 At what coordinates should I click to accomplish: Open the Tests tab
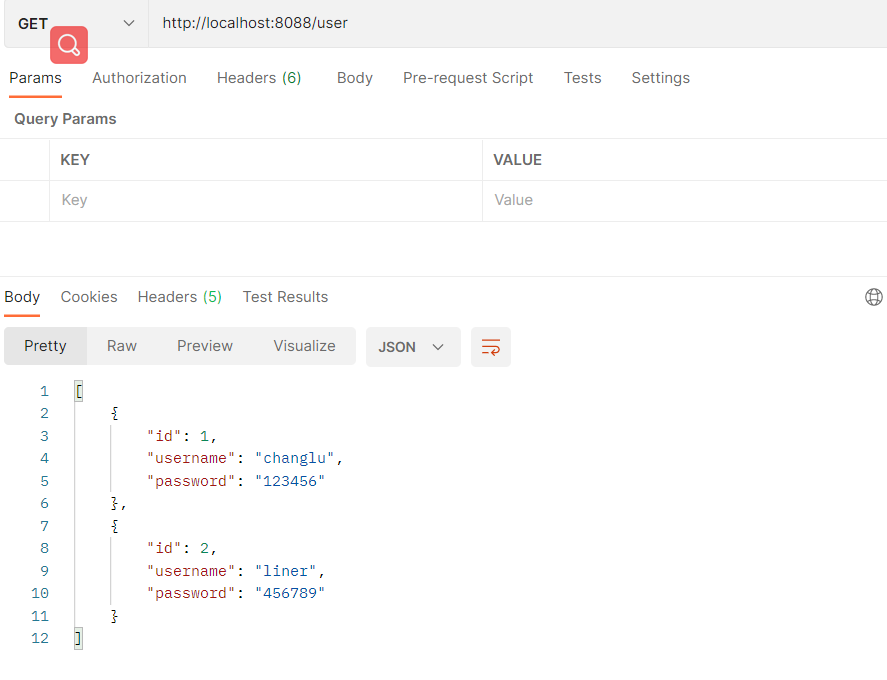click(582, 78)
